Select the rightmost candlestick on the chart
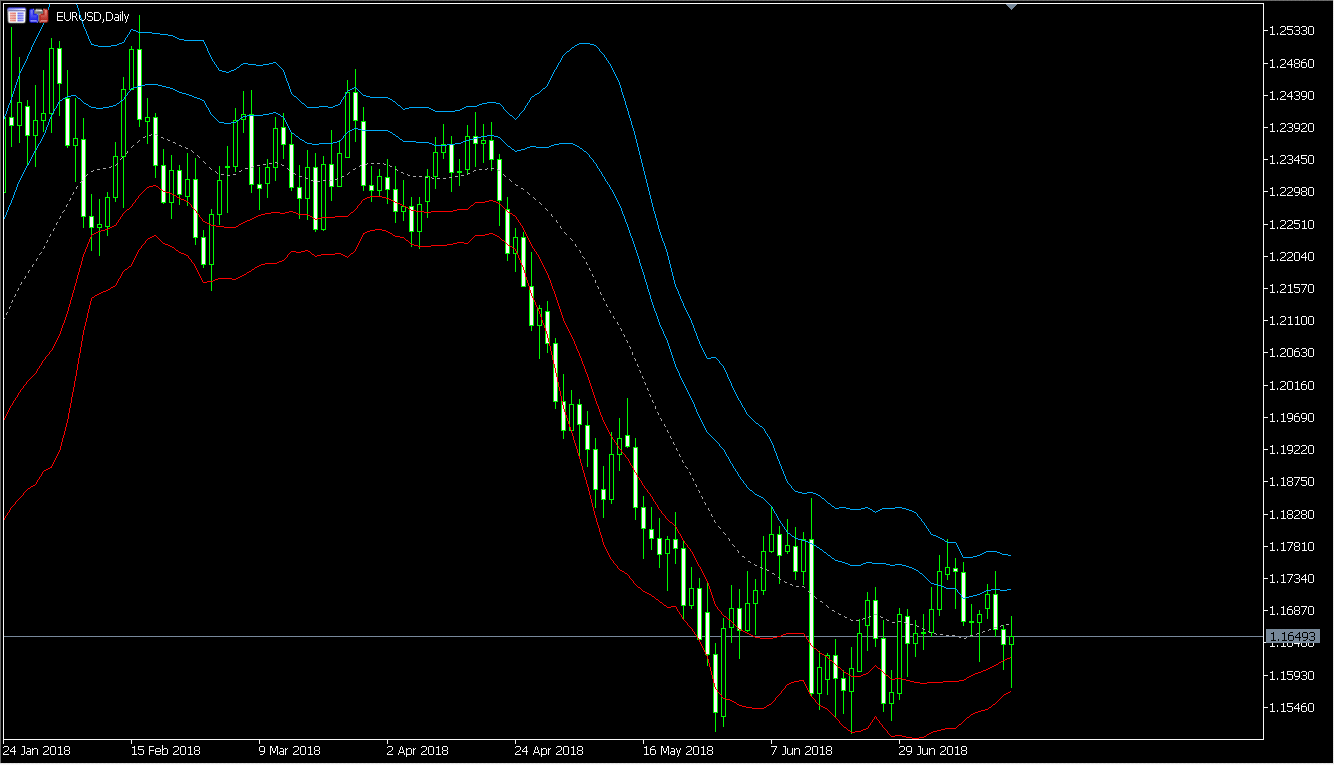The width and height of the screenshot is (1334, 765). tap(1012, 640)
